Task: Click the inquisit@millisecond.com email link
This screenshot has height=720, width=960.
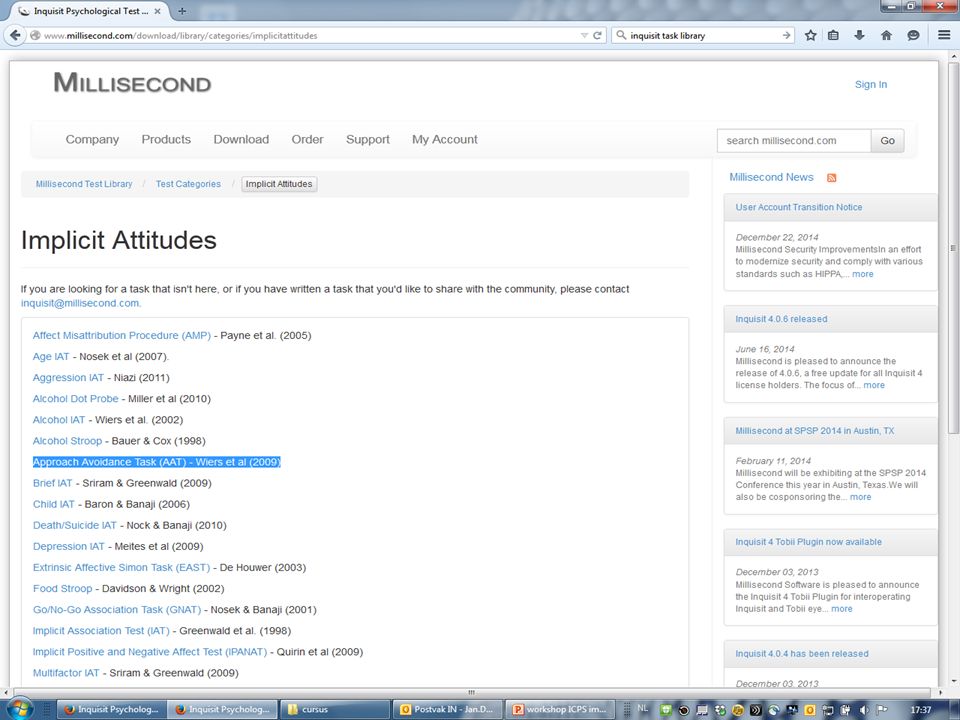Action: tap(80, 303)
